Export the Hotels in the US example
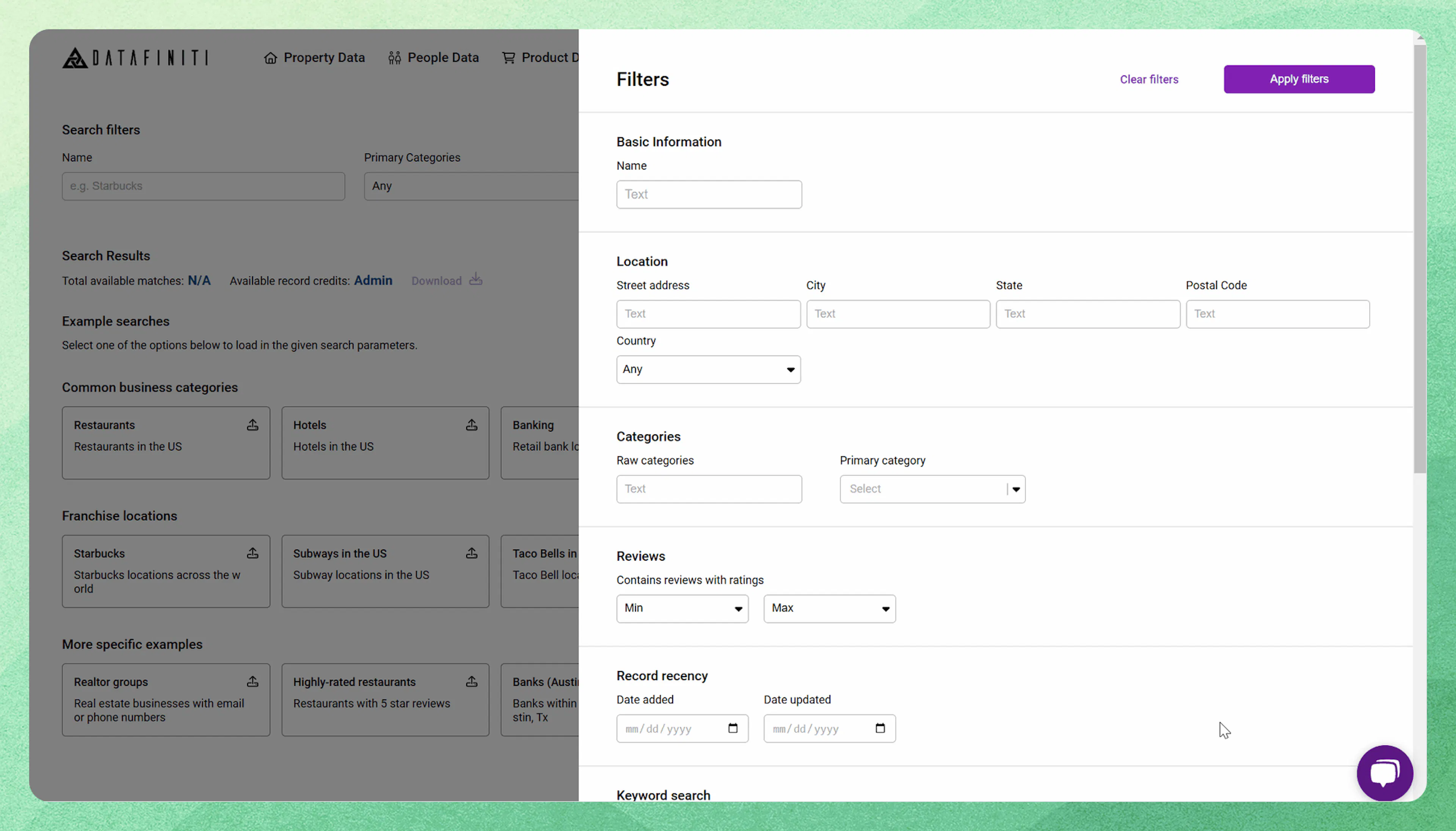1456x831 pixels. 472,425
